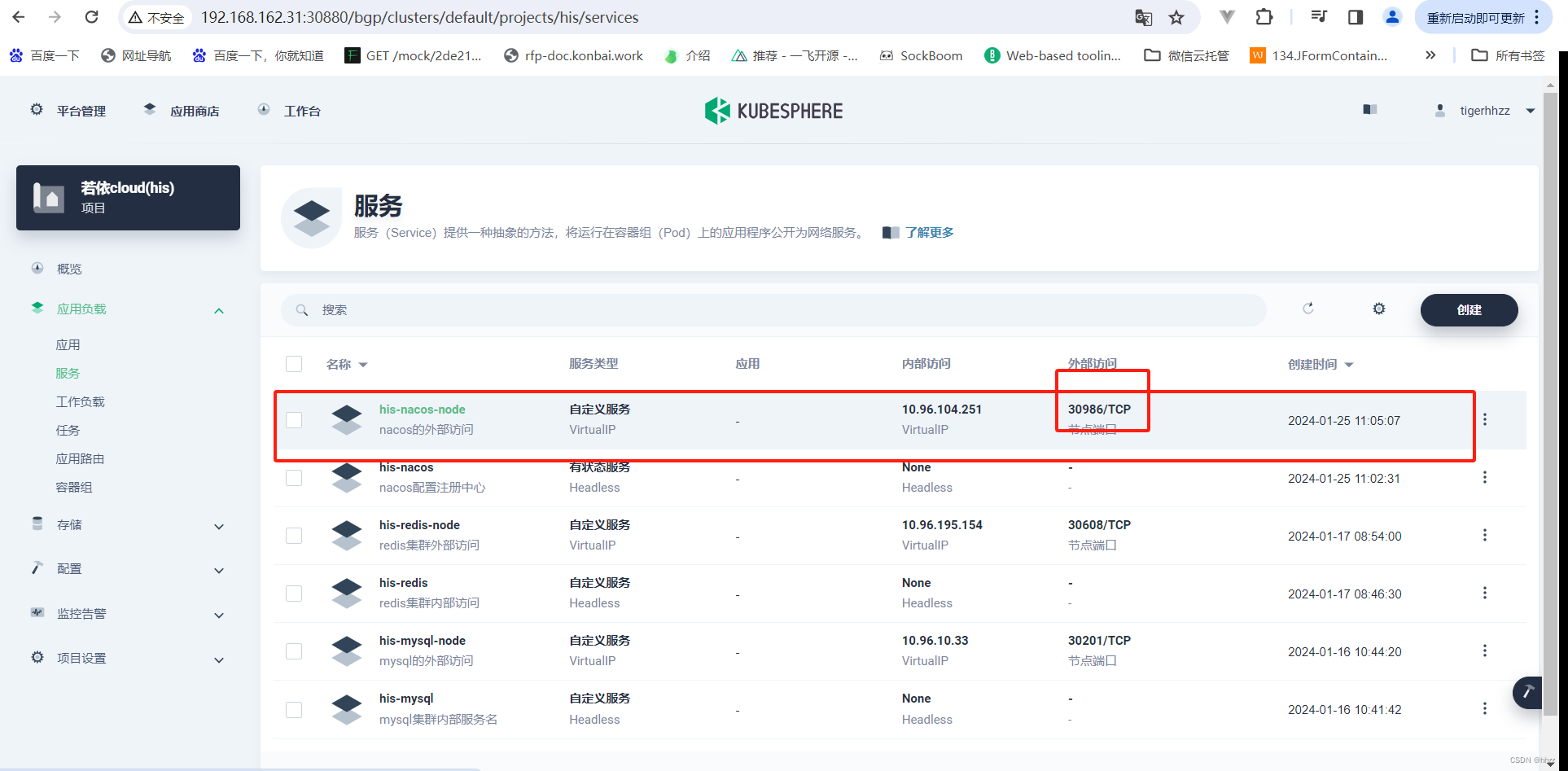This screenshot has width=1568, height=771.
Task: Click the KubeSphere logo
Action: coord(773,111)
